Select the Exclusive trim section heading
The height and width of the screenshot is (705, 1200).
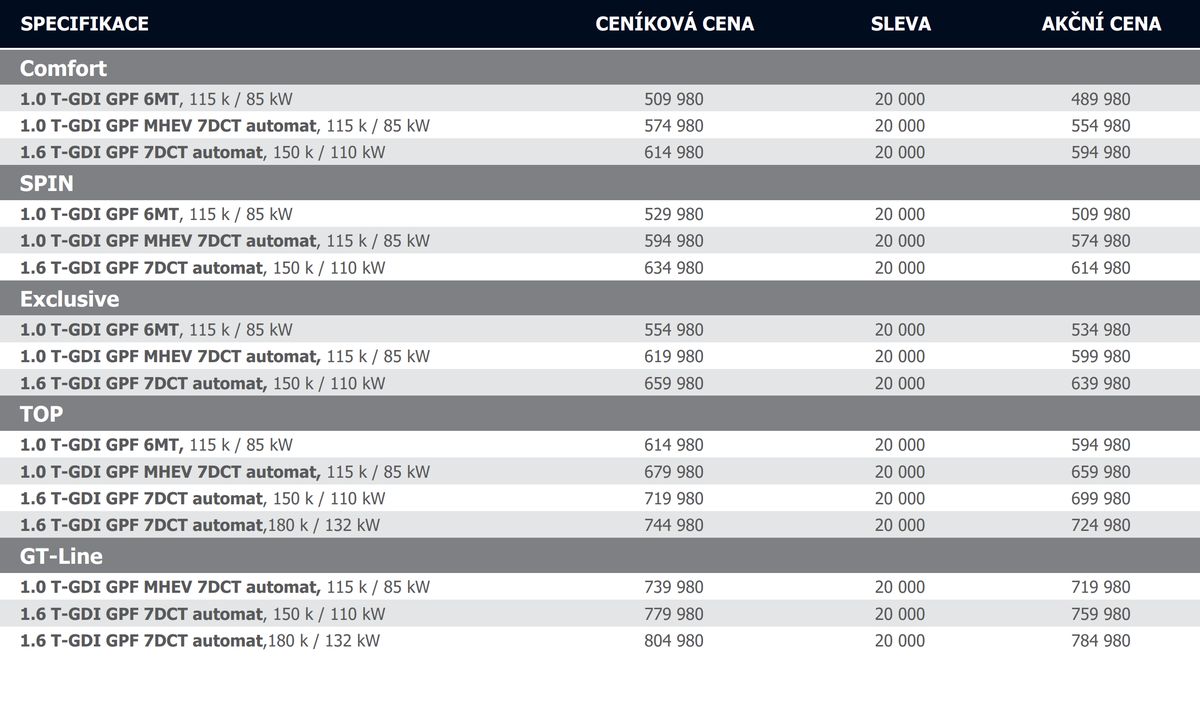pos(69,299)
